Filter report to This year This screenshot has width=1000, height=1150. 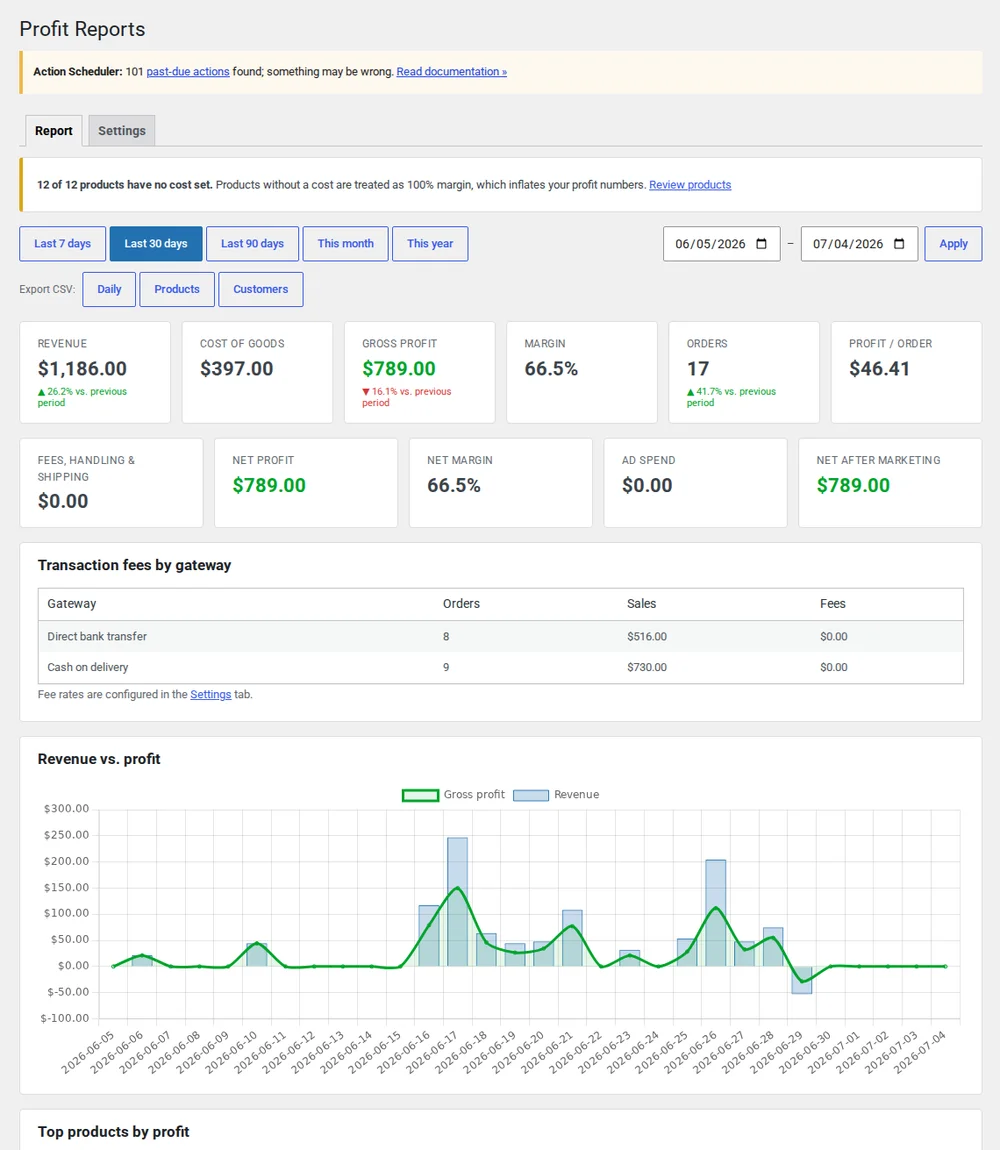pos(430,243)
